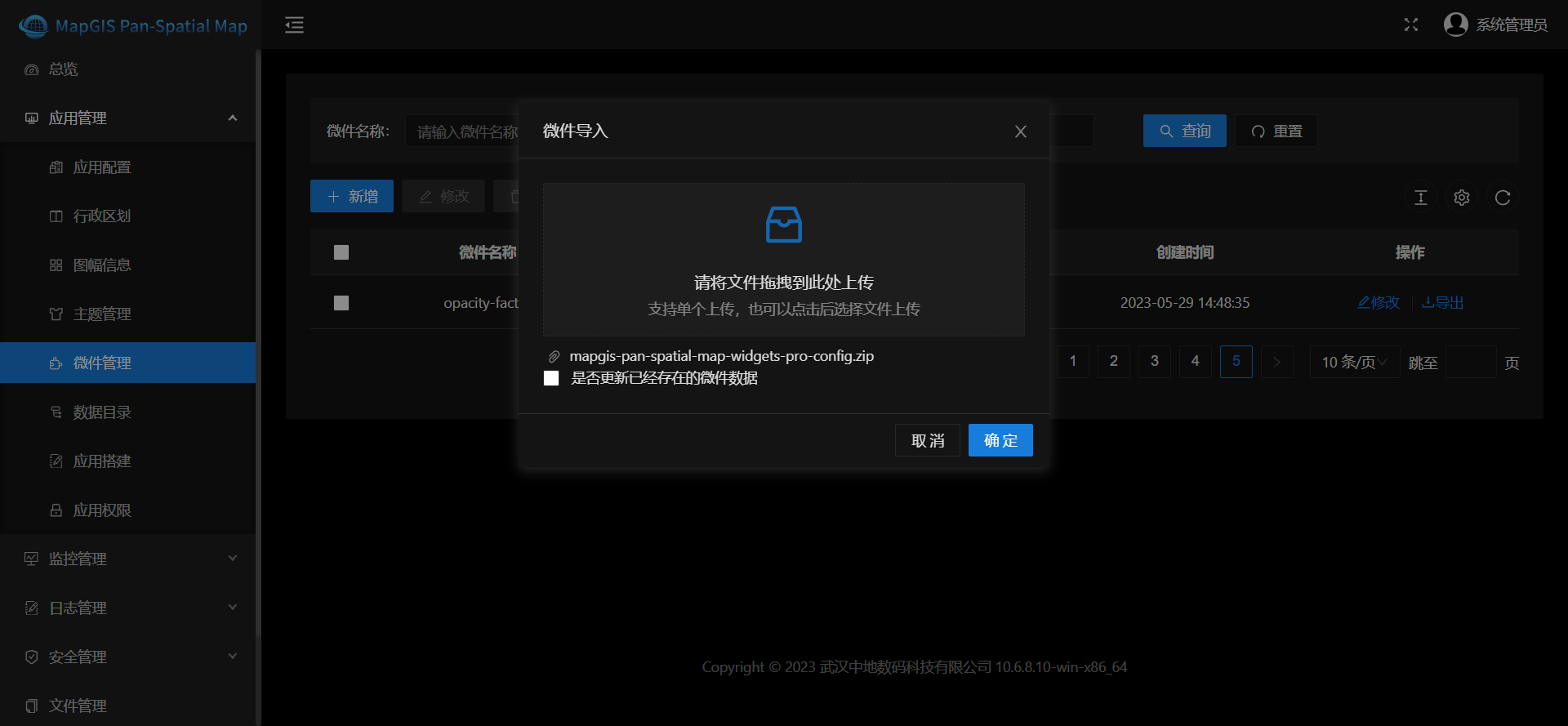The width and height of the screenshot is (1568, 726).
Task: Toggle fullscreen with the expand arrows icon
Action: coord(1411,24)
